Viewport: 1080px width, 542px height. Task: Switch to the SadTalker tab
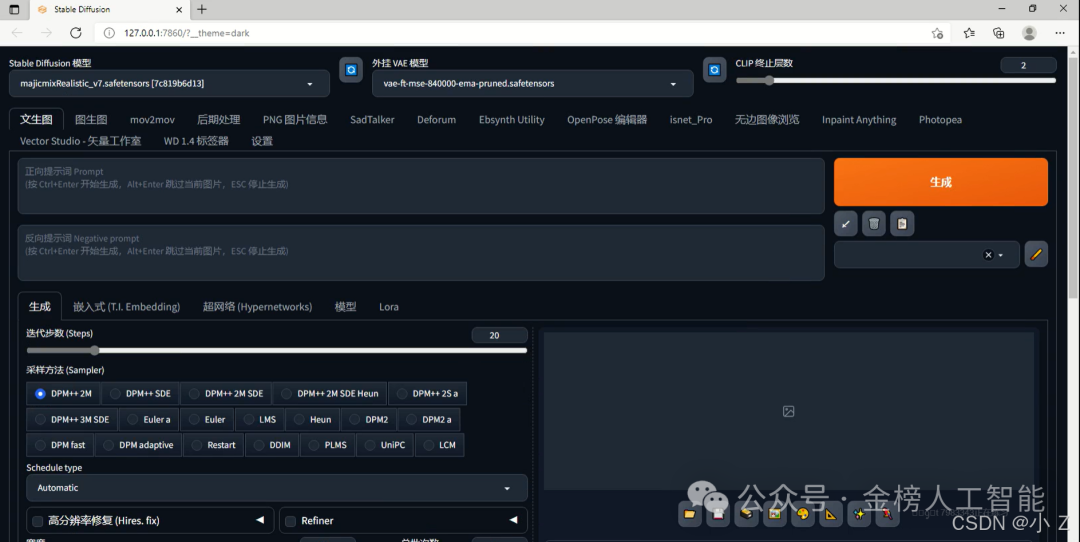372,119
